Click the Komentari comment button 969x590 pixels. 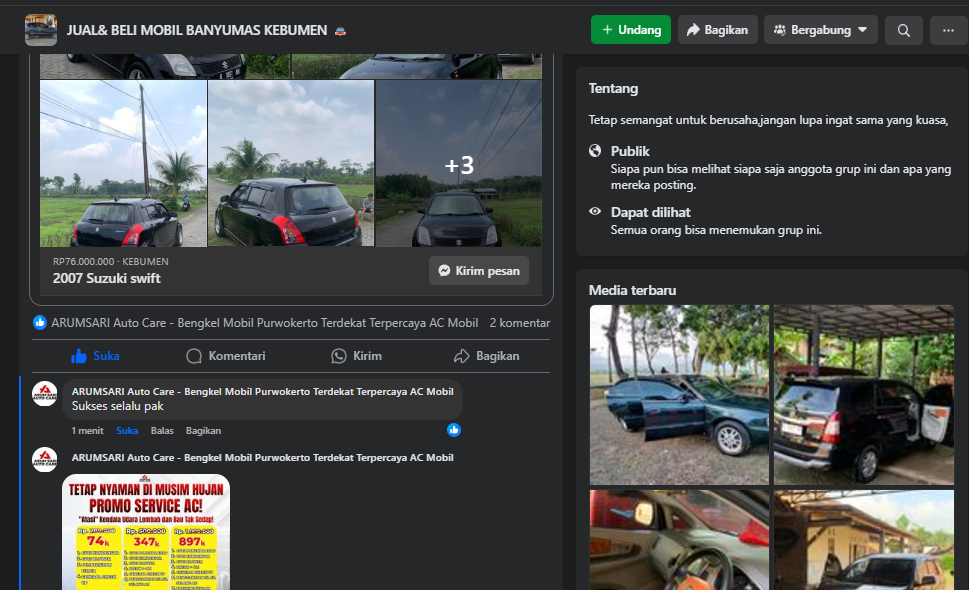tap(226, 356)
